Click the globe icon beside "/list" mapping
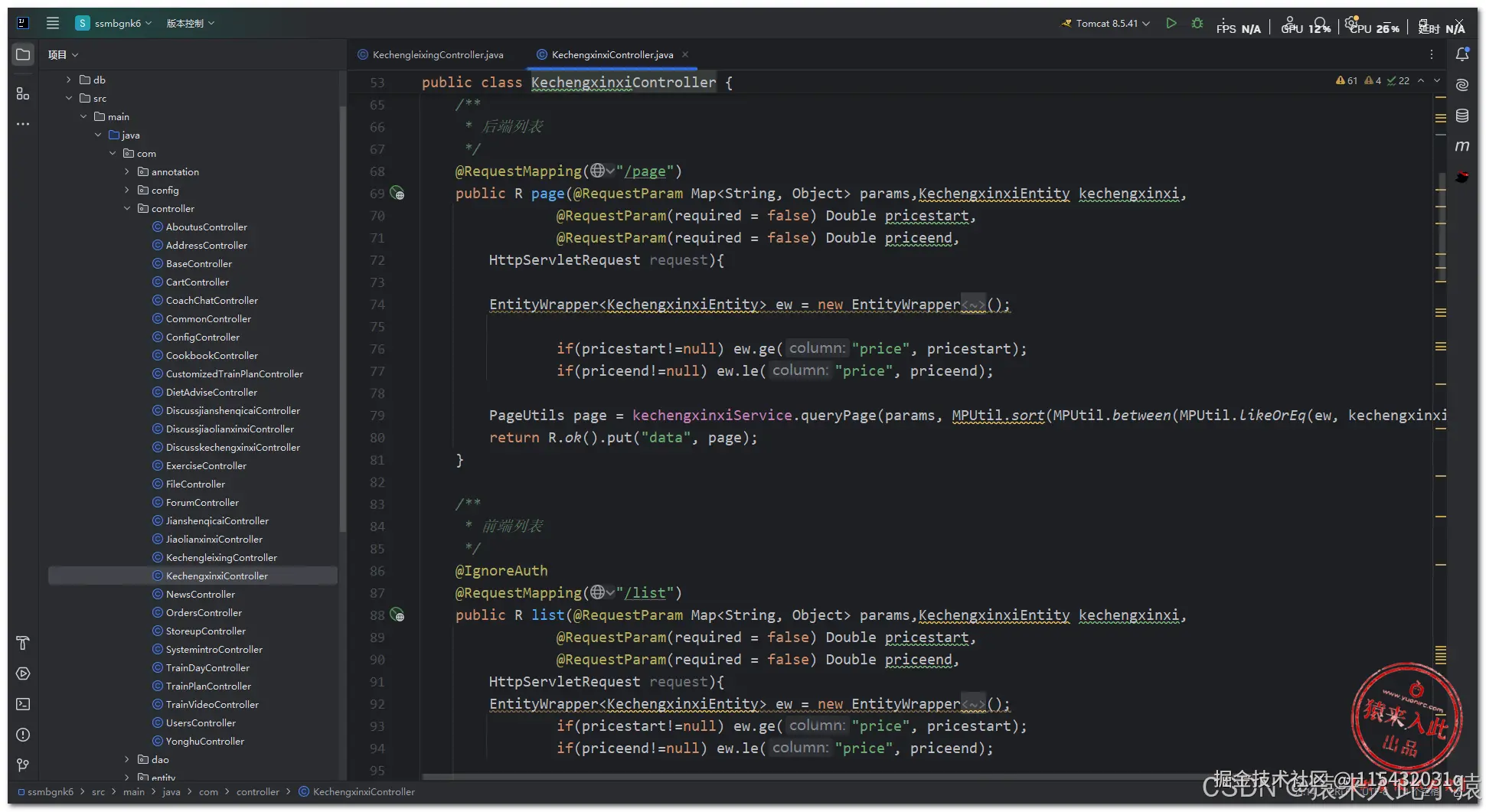Screen dimensions: 1486x812 [598, 592]
